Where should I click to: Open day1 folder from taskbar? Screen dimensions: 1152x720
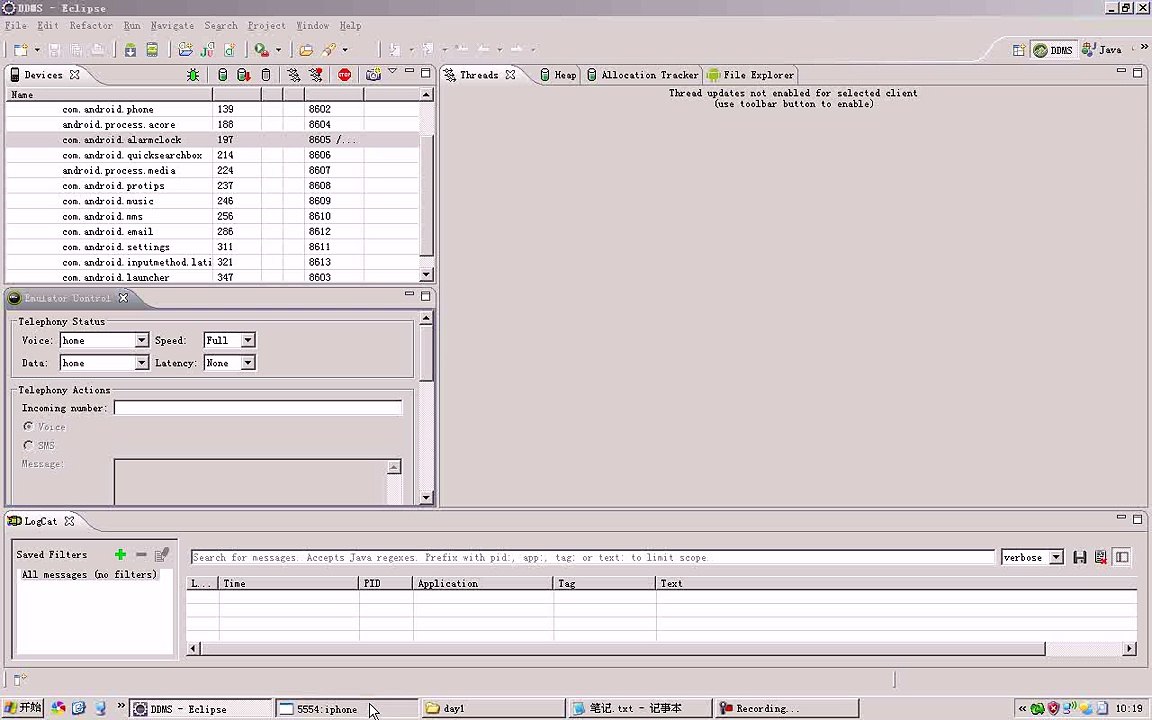[x=493, y=709]
